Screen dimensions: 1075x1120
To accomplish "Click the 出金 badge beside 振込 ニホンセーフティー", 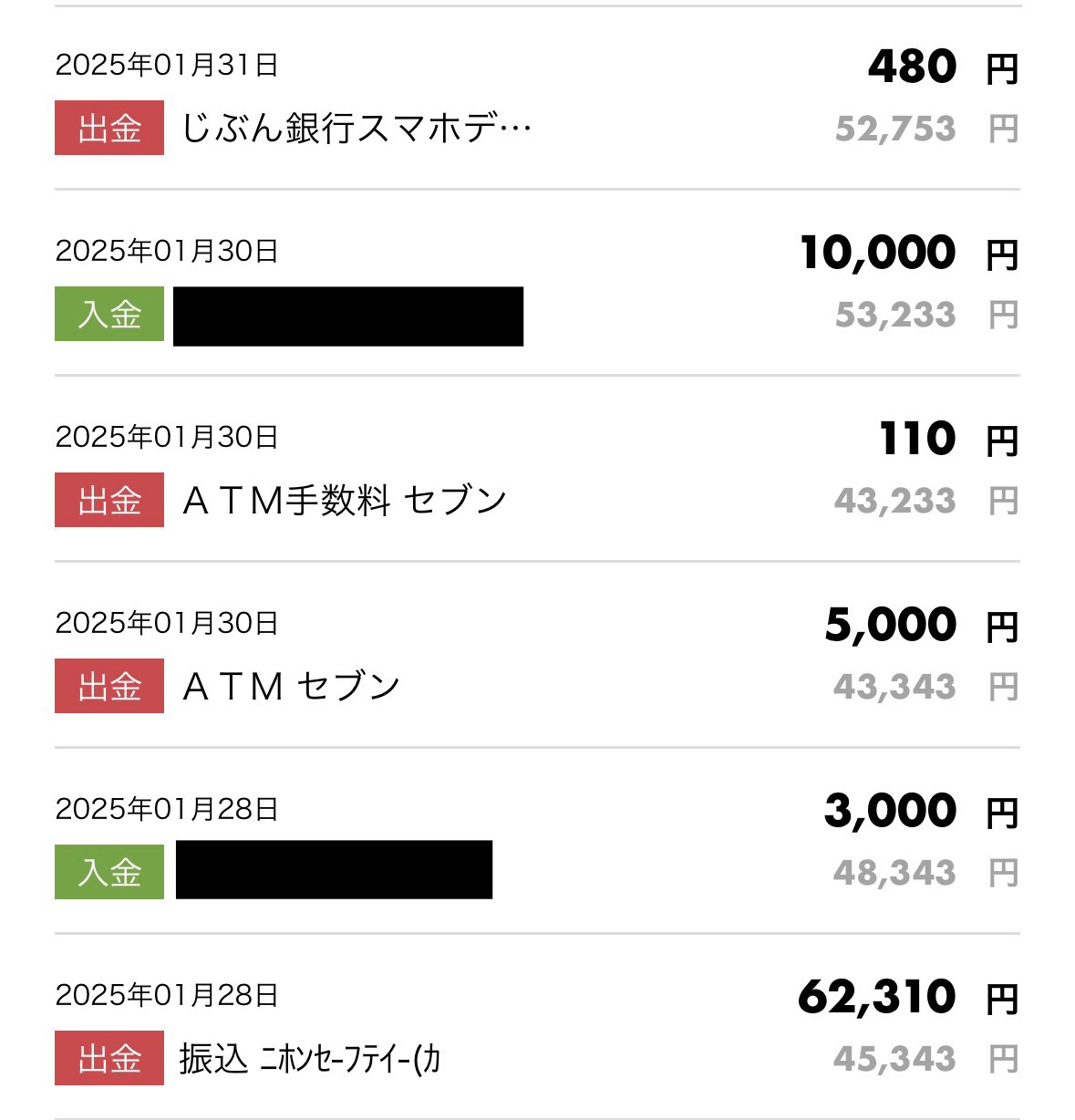I will pos(109,1059).
